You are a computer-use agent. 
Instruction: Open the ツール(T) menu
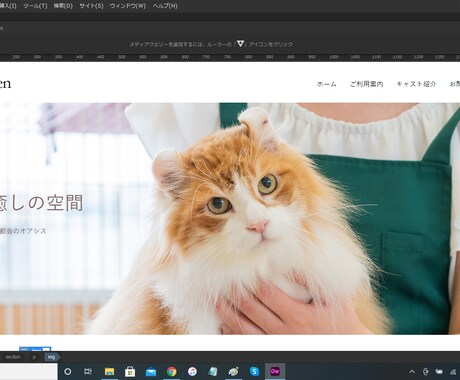click(35, 6)
